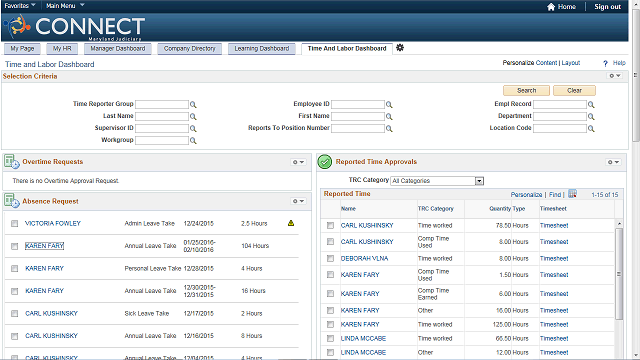Click the Help question mark icon
Viewport: 640px width, 360px height.
point(605,63)
